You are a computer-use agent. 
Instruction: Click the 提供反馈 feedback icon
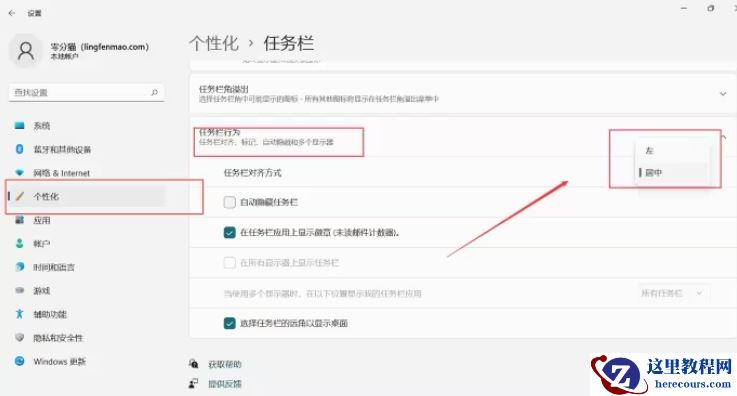pos(193,383)
